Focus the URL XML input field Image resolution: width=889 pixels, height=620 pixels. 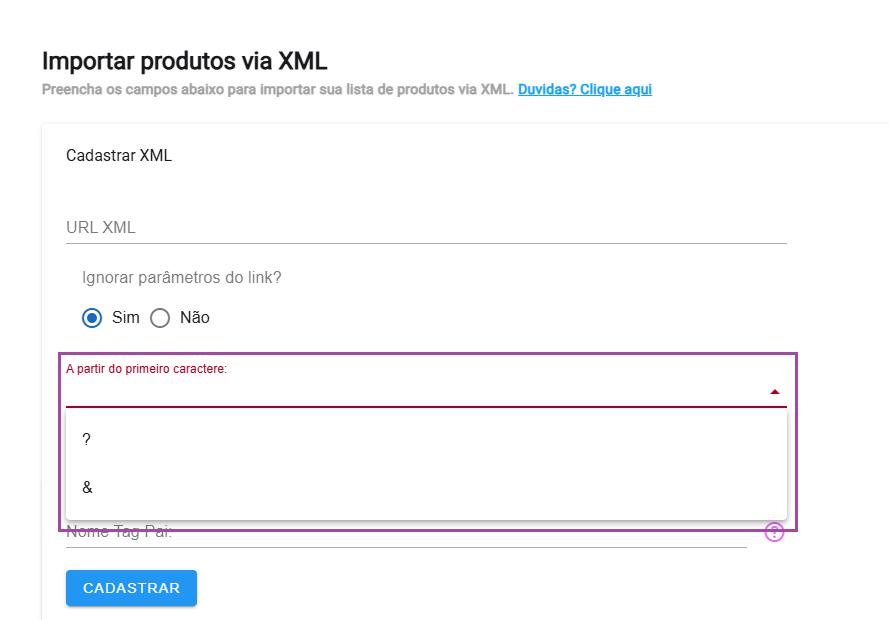426,227
